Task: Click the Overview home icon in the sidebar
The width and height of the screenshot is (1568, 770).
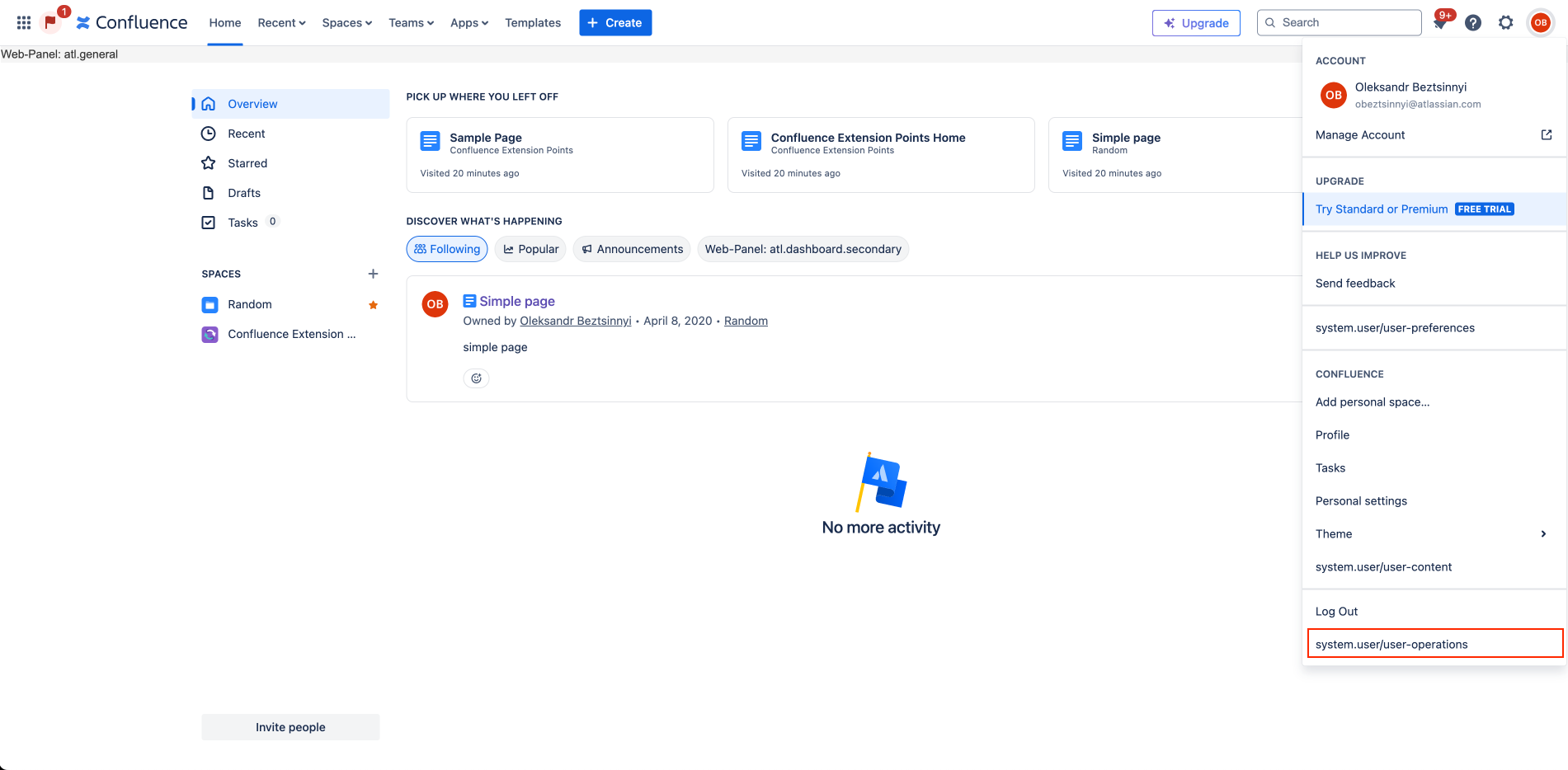Action: click(209, 104)
